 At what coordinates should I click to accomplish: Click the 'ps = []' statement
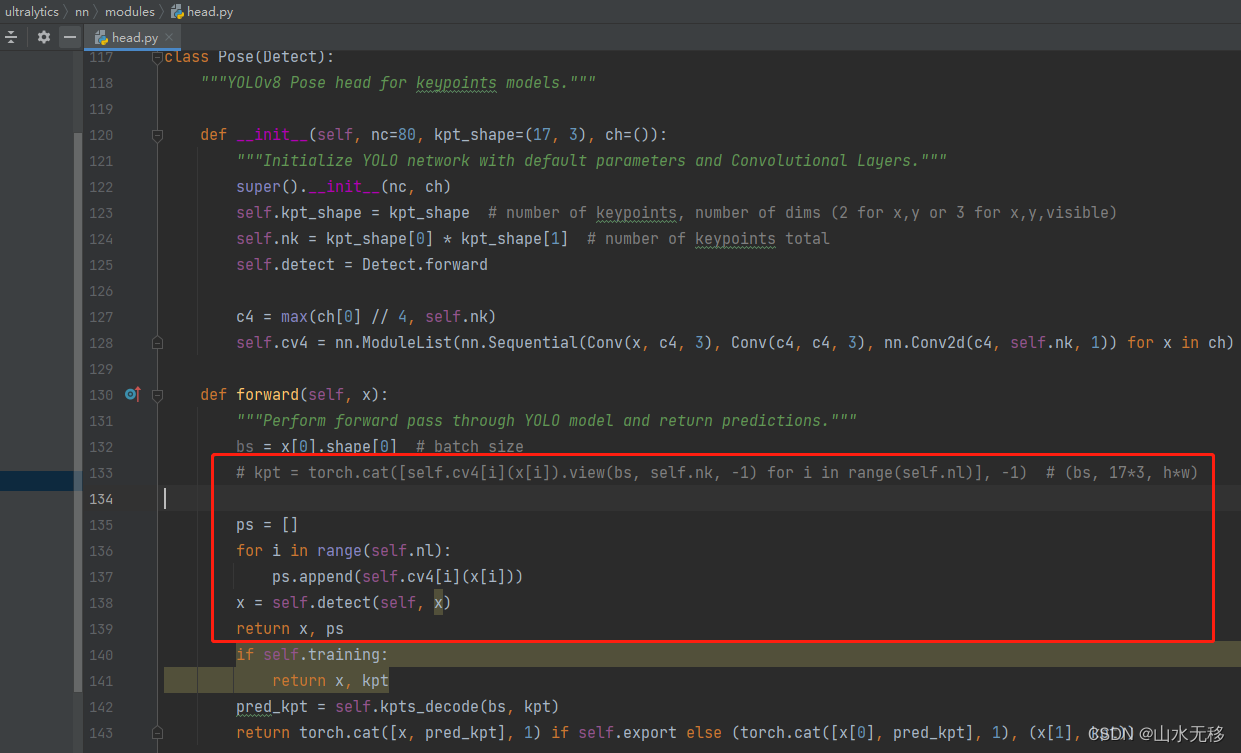pos(267,525)
